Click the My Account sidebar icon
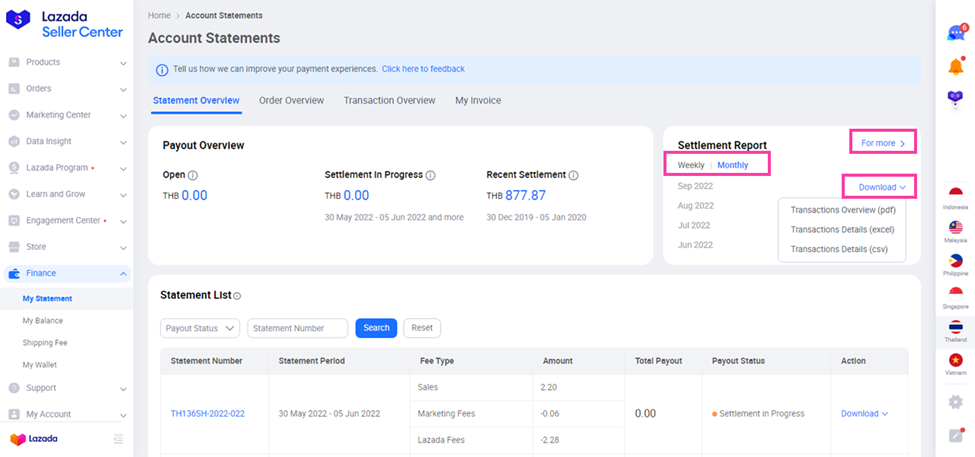The width and height of the screenshot is (975, 457). pos(14,414)
